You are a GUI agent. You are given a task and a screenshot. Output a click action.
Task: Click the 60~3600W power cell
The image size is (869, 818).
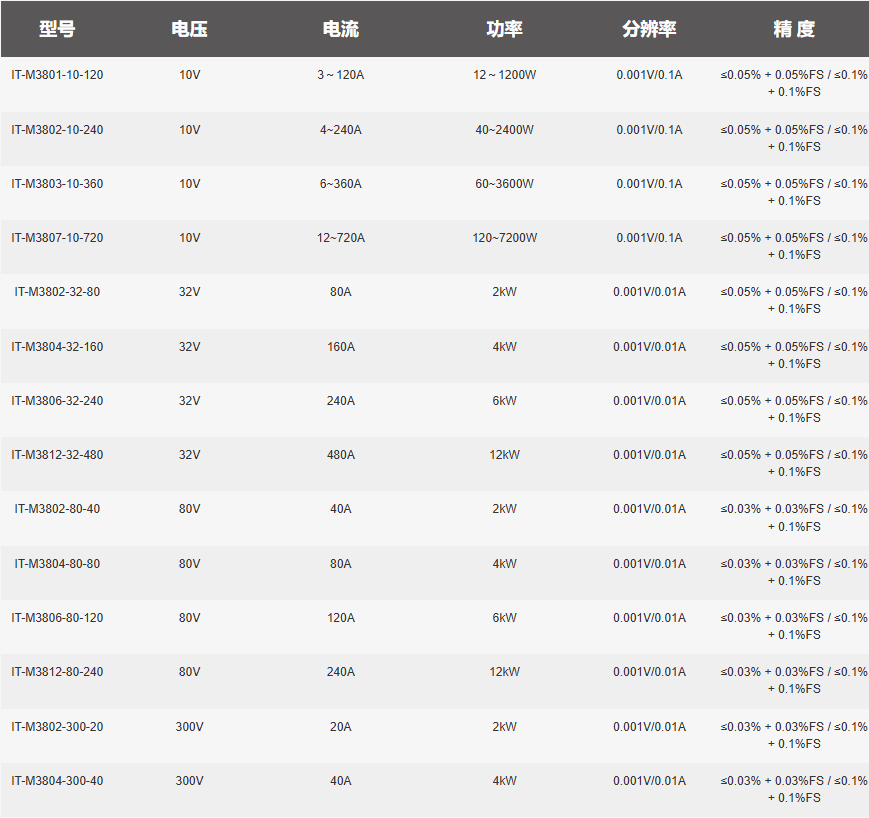[504, 183]
